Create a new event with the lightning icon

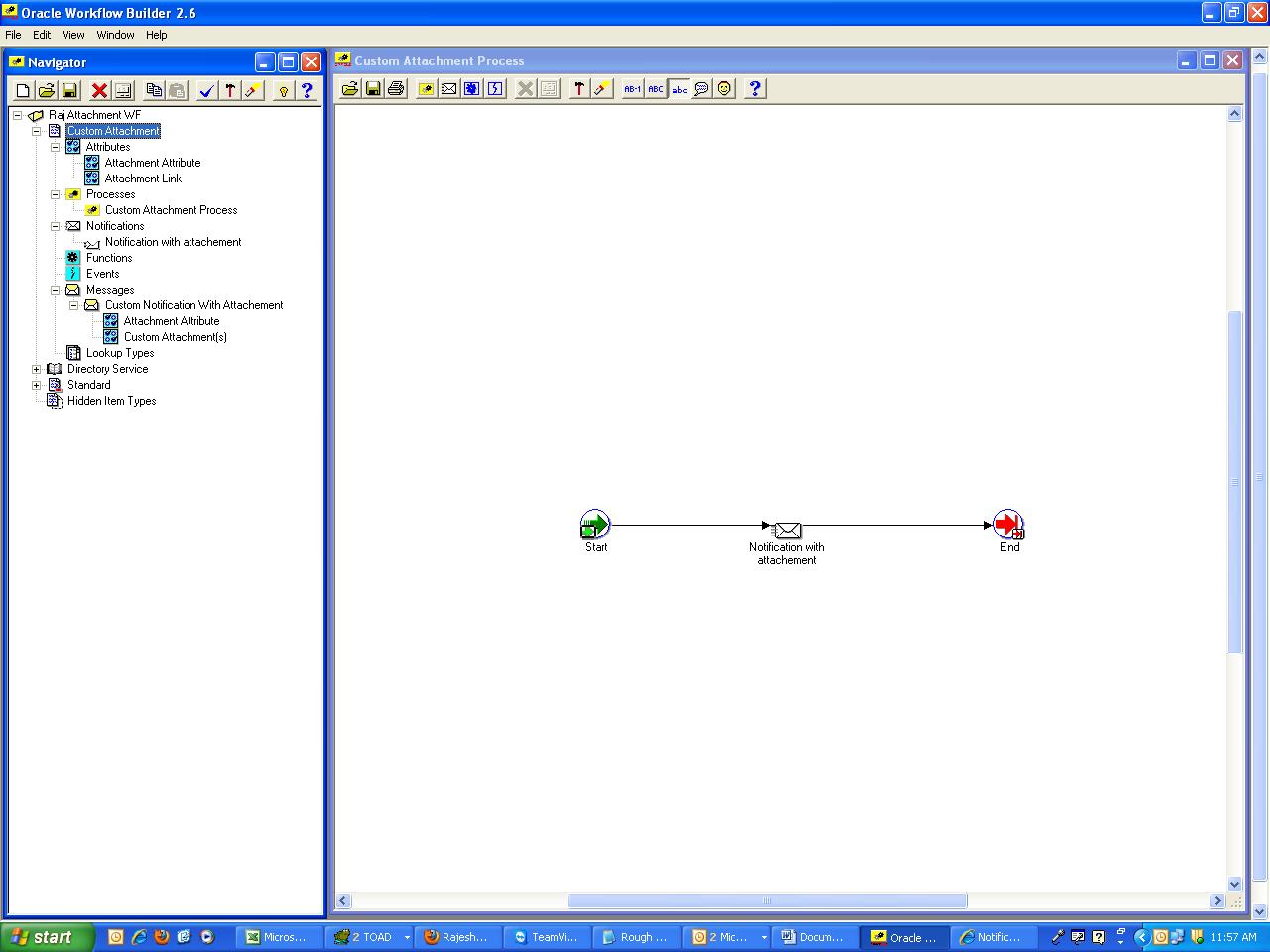click(496, 89)
